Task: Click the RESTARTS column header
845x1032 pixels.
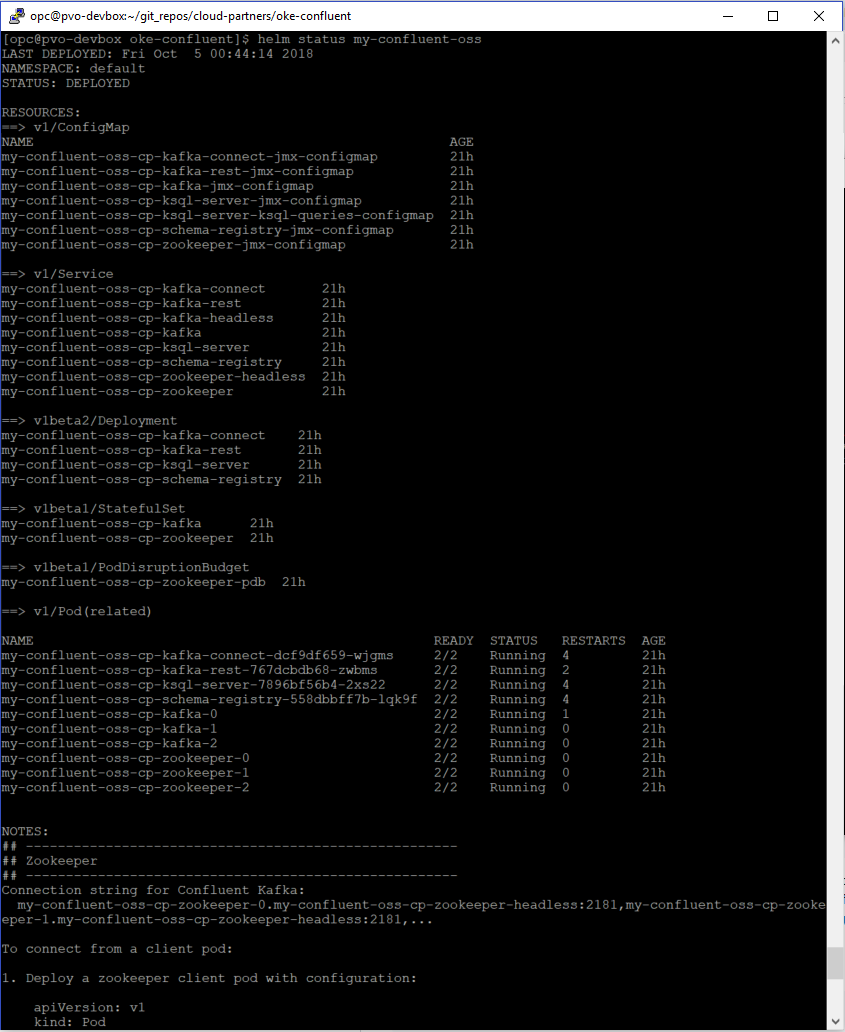Action: point(594,641)
